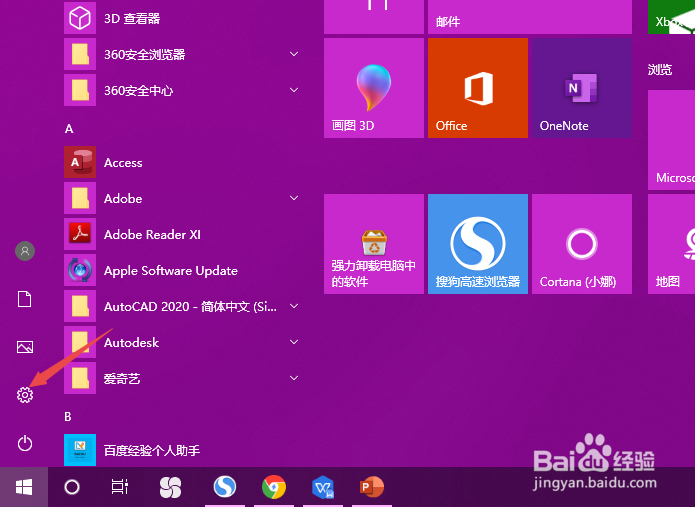
Task: Click the user account avatar icon
Action: point(25,251)
